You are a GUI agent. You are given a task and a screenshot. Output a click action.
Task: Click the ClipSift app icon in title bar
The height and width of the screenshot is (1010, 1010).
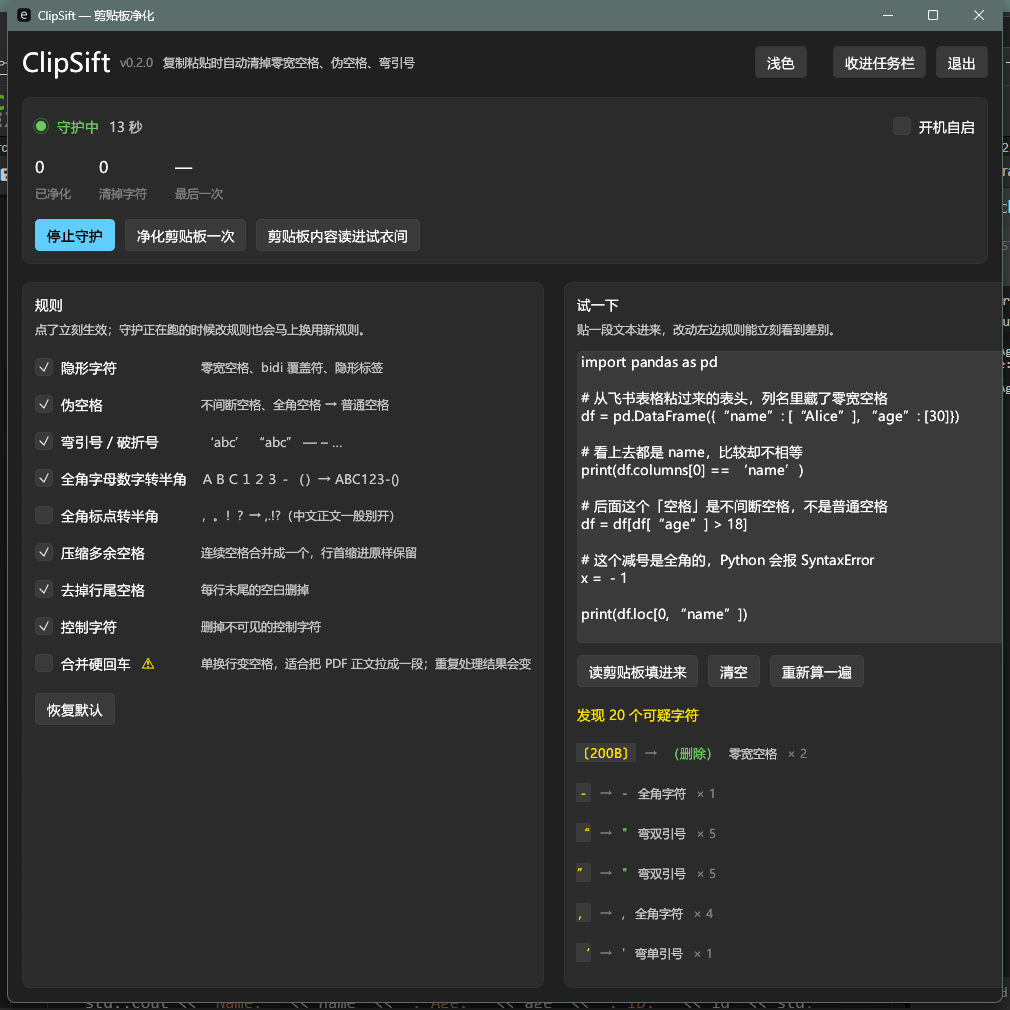(x=24, y=15)
